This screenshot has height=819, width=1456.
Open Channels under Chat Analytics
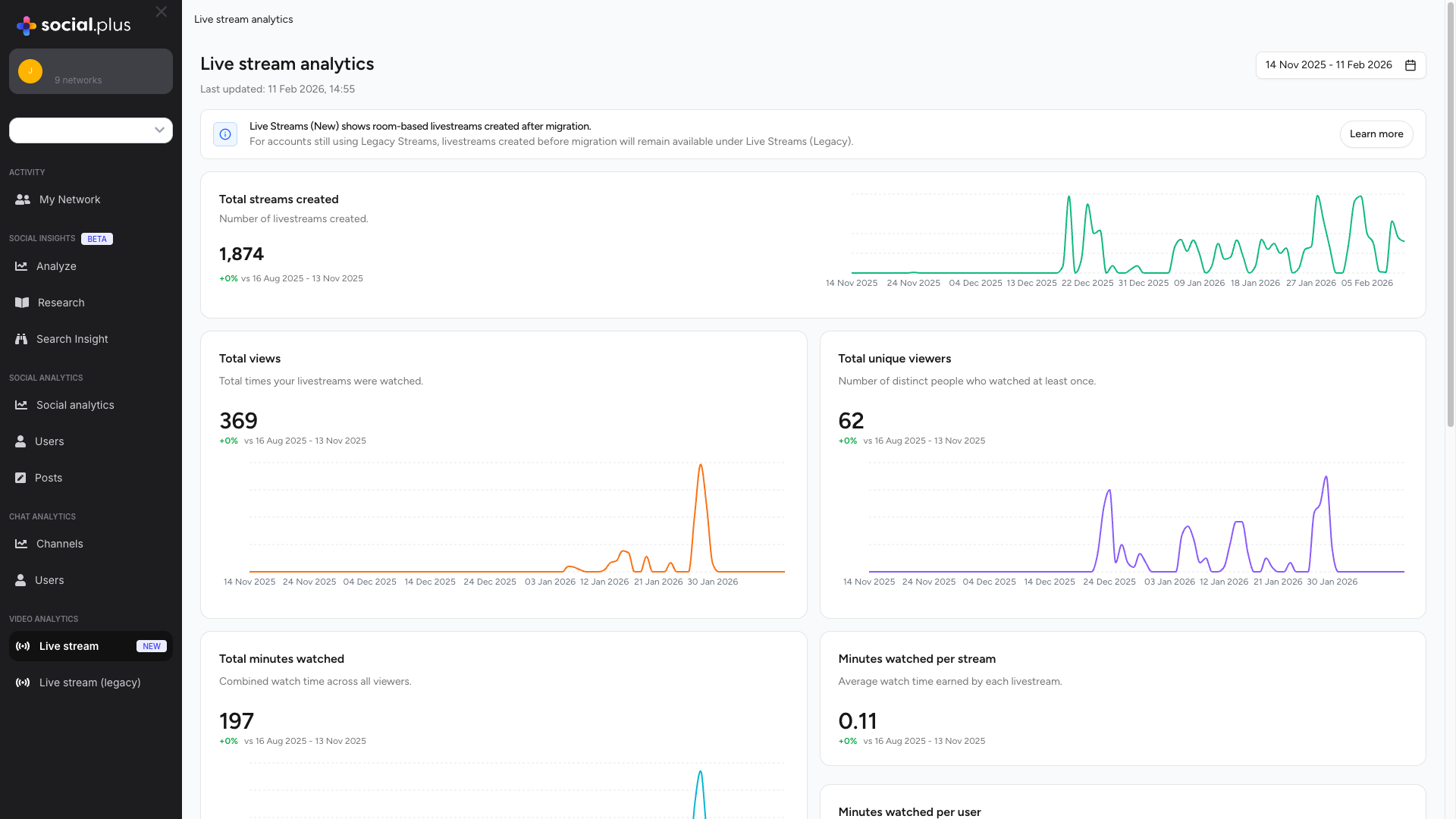point(59,544)
